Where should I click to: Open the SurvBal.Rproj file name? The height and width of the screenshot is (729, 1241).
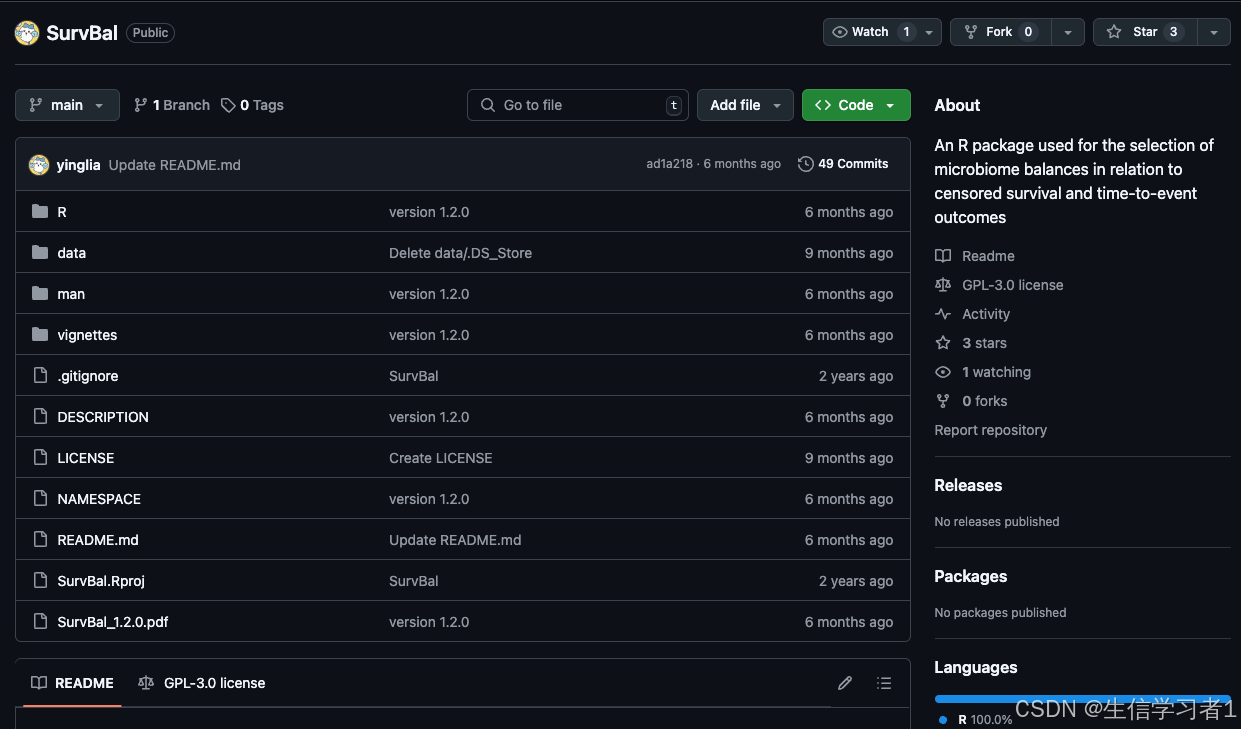pyautogui.click(x=101, y=581)
